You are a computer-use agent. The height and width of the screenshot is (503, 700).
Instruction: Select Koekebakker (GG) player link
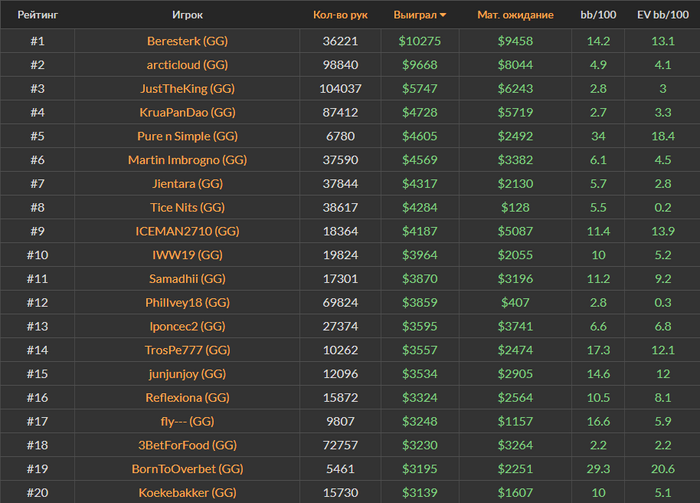189,492
